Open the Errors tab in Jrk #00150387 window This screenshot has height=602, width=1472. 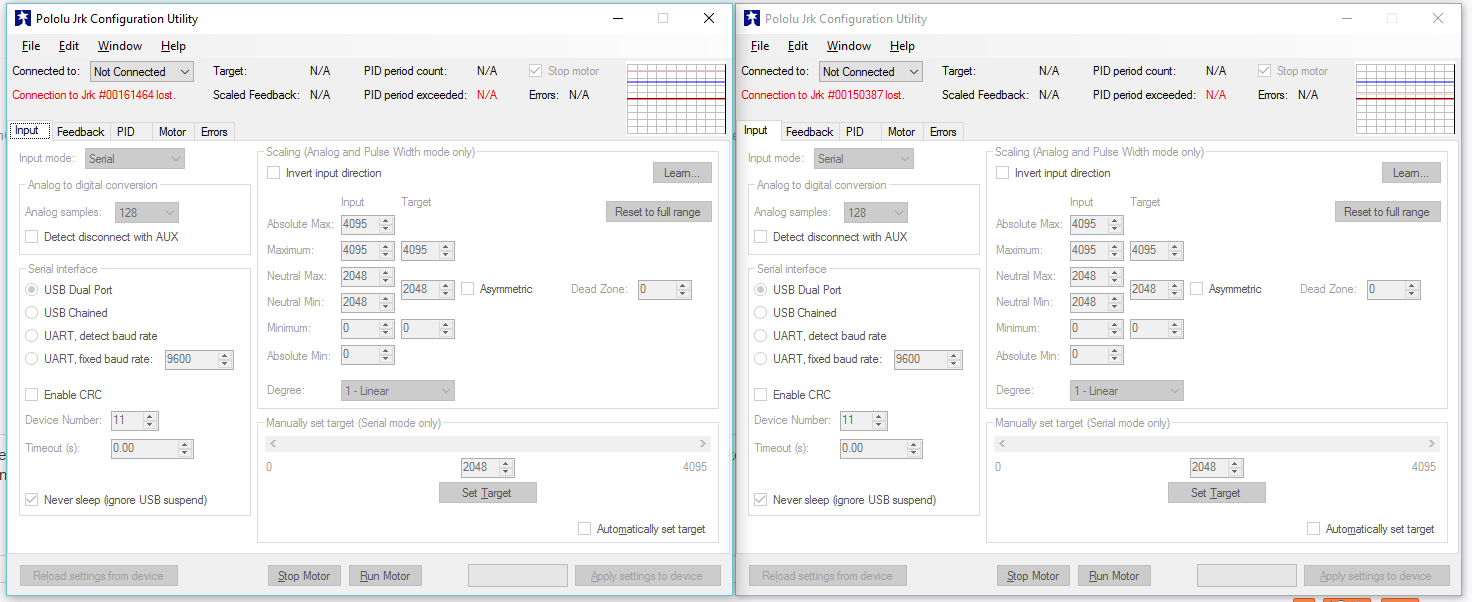943,132
